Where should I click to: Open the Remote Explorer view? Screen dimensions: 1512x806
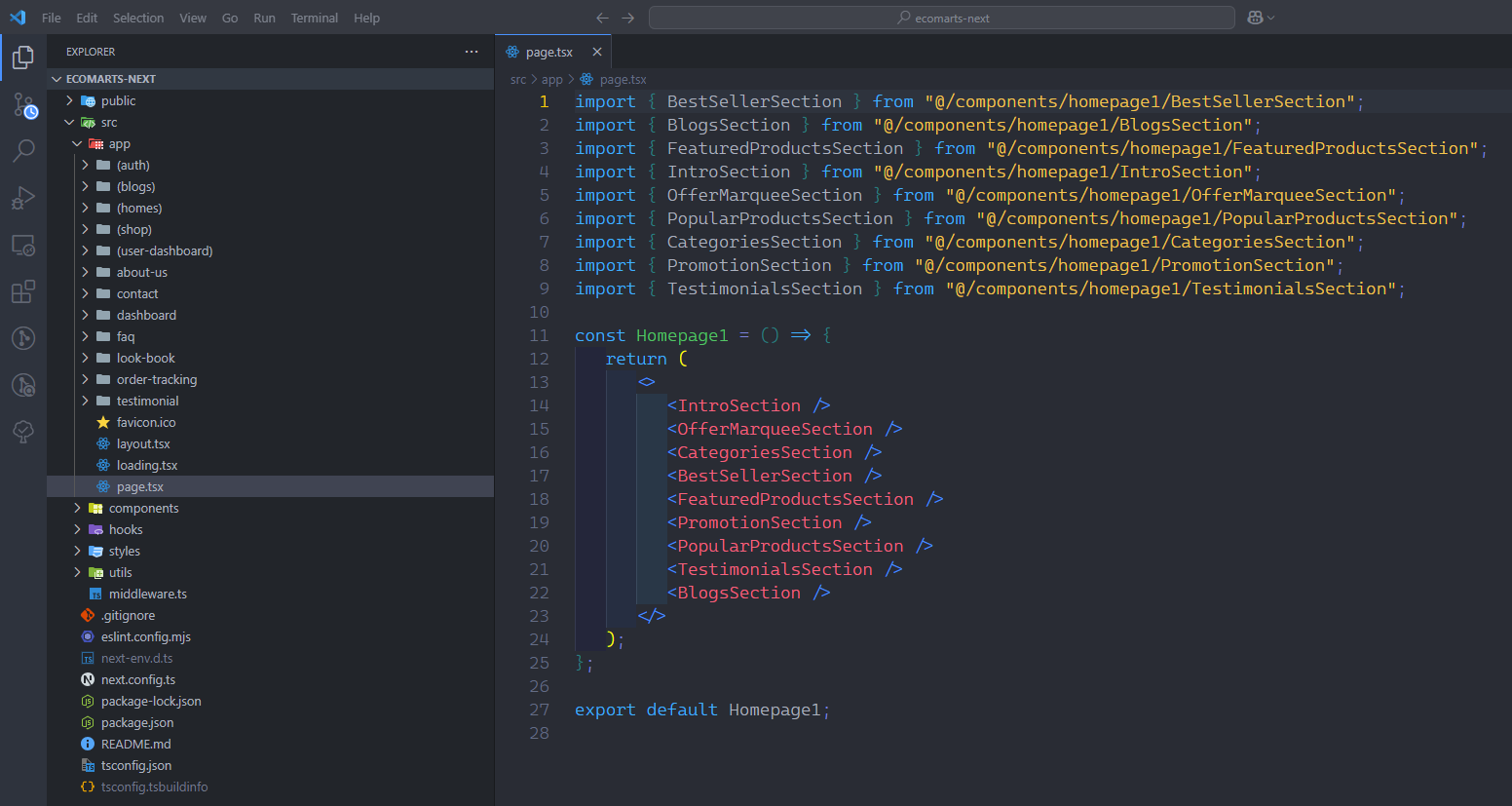23,245
